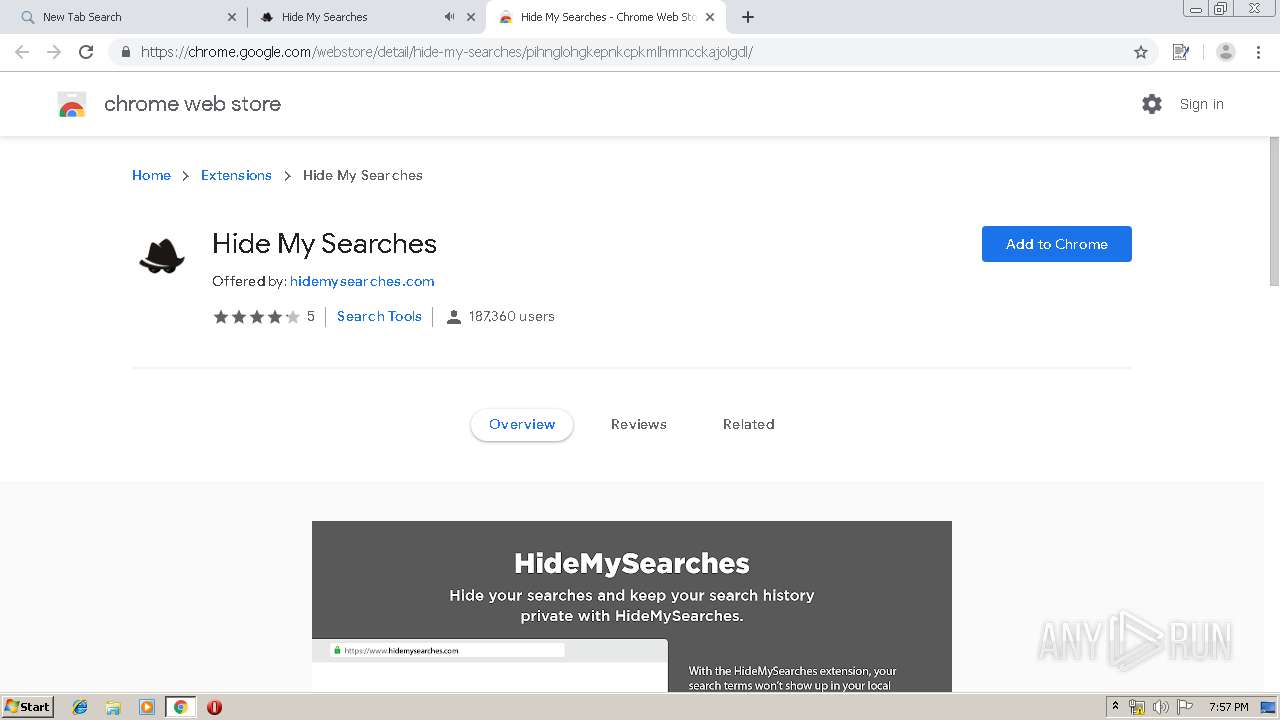Screen dimensions: 1280x720
Task: Click the HideMySearches promo screenshot
Action: pos(632,606)
